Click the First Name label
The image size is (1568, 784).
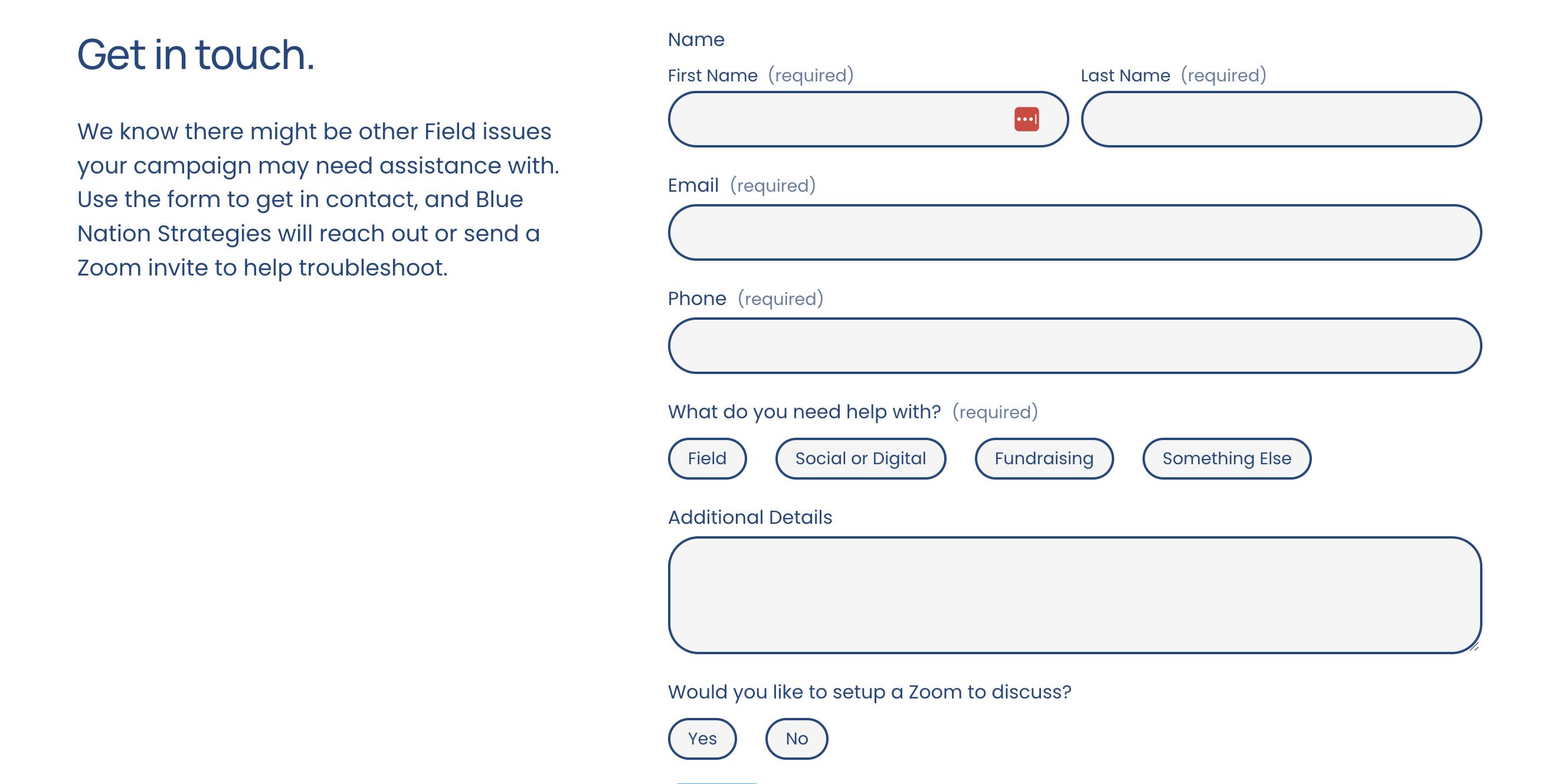click(x=712, y=76)
